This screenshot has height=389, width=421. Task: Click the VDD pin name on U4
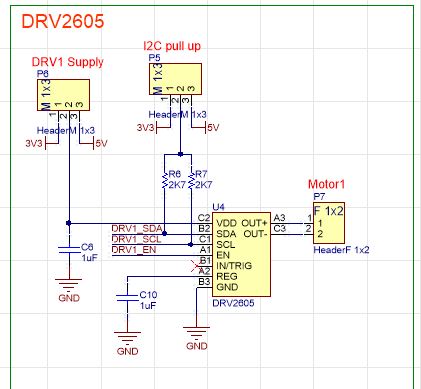pos(226,223)
